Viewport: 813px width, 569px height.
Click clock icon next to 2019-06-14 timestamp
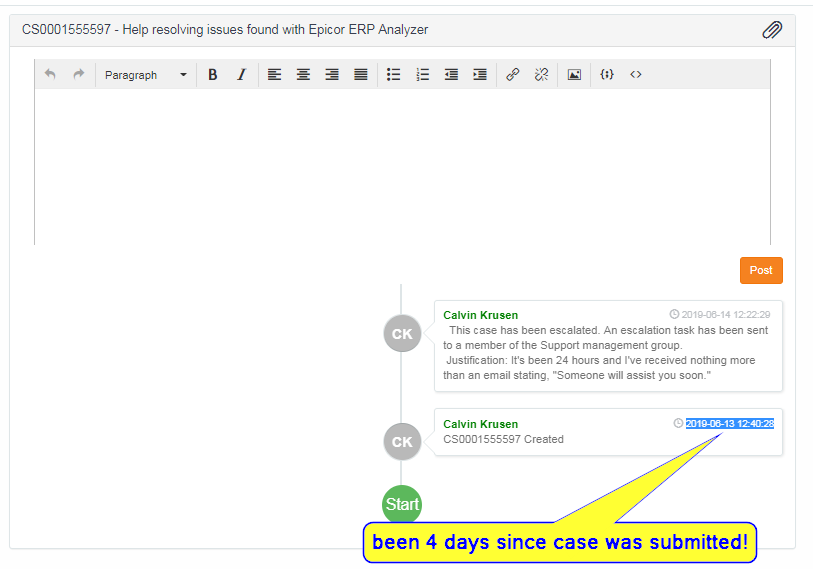[674, 314]
